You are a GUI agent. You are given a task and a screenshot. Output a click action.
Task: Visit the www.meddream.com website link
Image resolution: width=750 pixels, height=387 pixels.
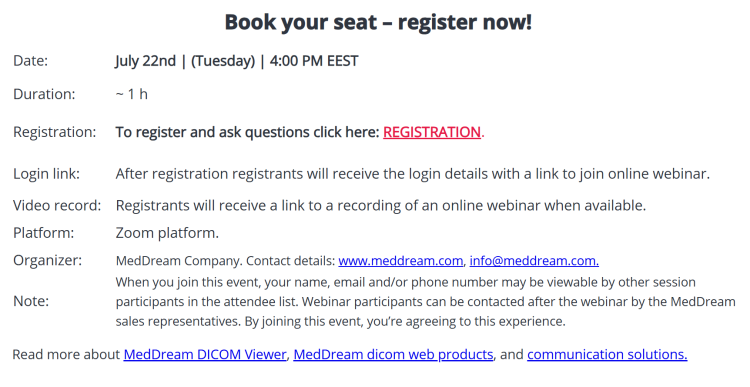pyautogui.click(x=401, y=261)
